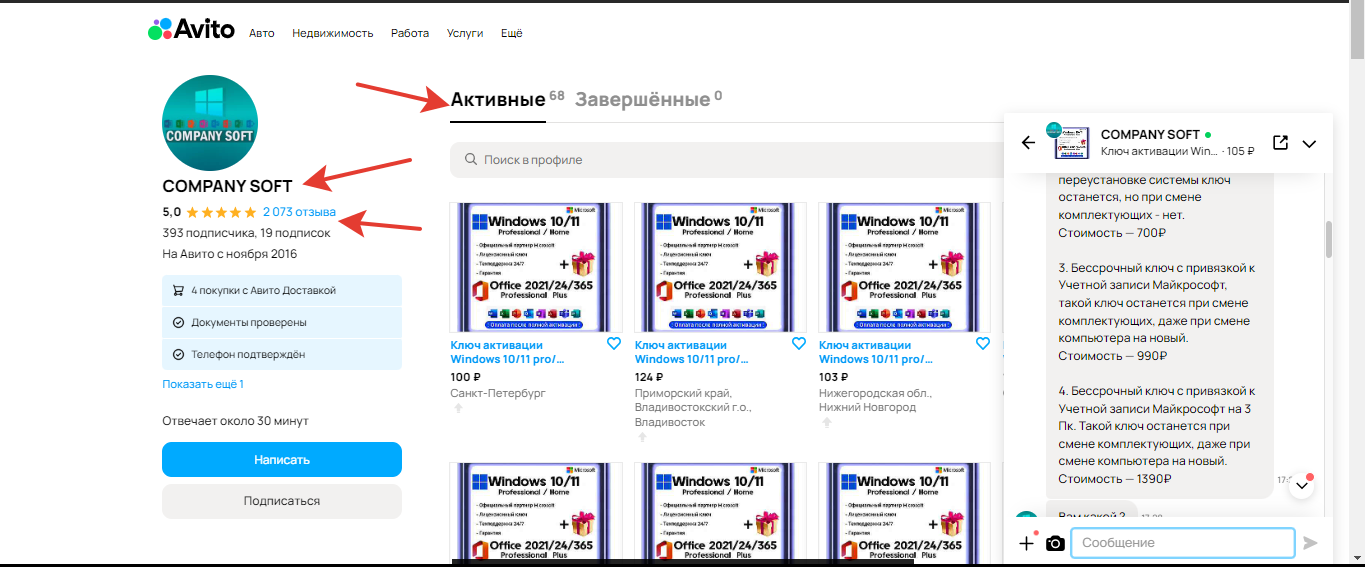Click the camera icon to attach a photo
The width and height of the screenshot is (1365, 567).
coord(1055,543)
